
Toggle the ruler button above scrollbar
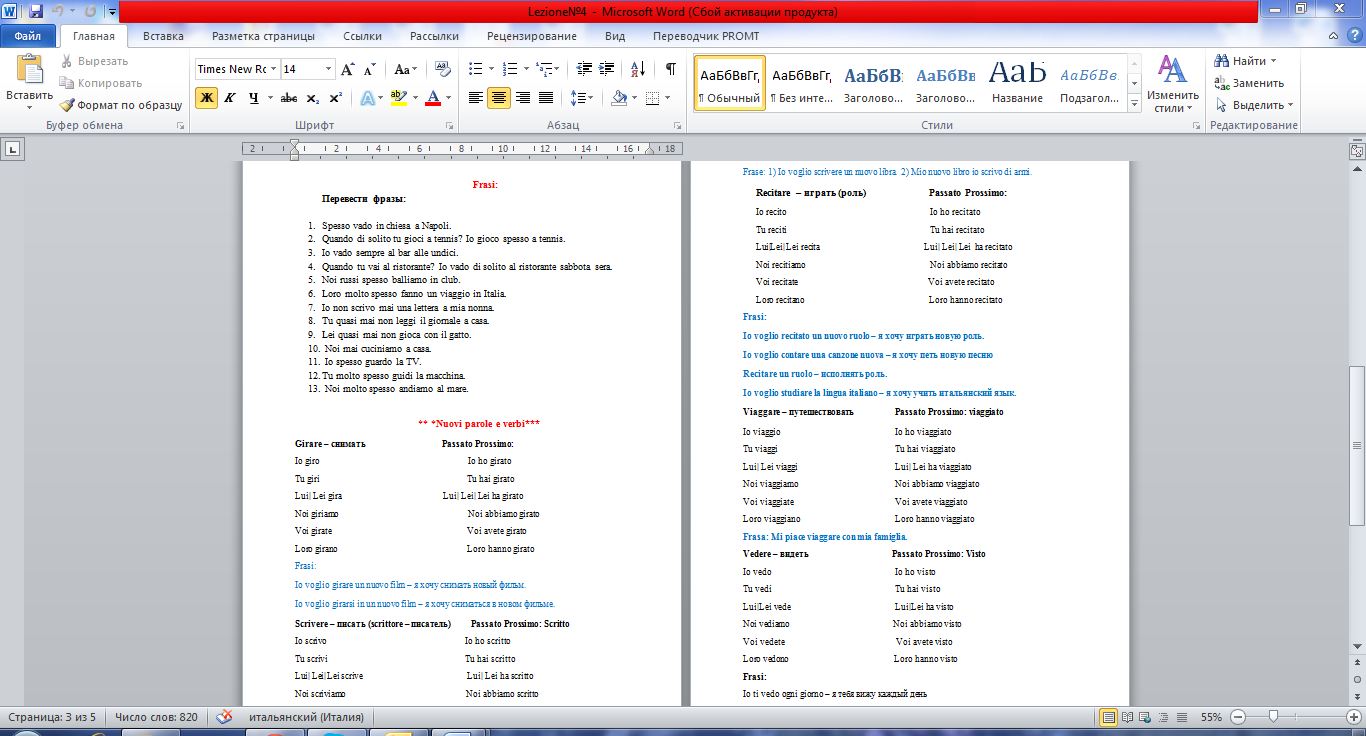pyautogui.click(x=1357, y=151)
